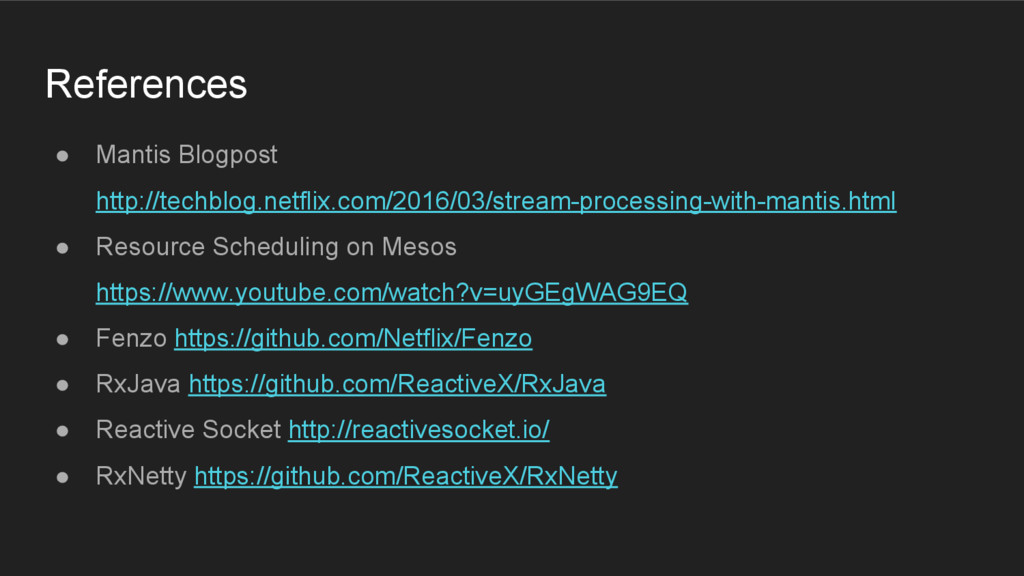This screenshot has height=576, width=1024.
Task: Click the bullet beside Fenzo
Action: pos(62,339)
